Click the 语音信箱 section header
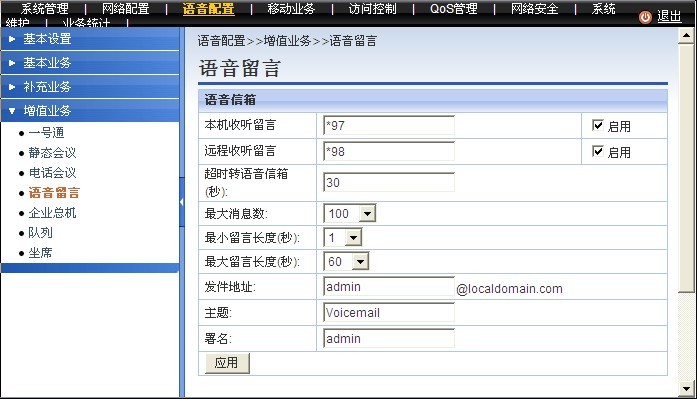 [x=433, y=100]
